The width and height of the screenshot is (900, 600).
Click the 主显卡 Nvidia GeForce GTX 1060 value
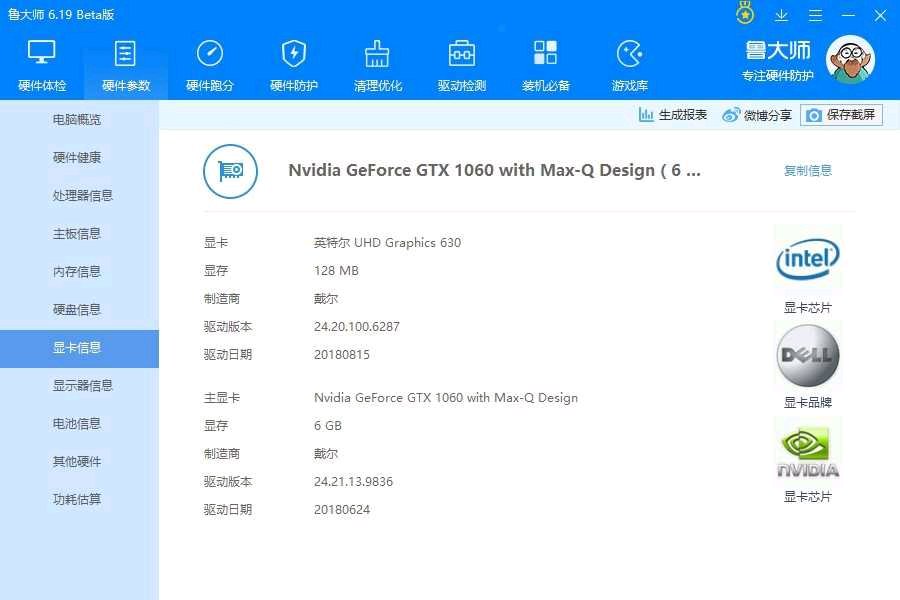[x=446, y=398]
